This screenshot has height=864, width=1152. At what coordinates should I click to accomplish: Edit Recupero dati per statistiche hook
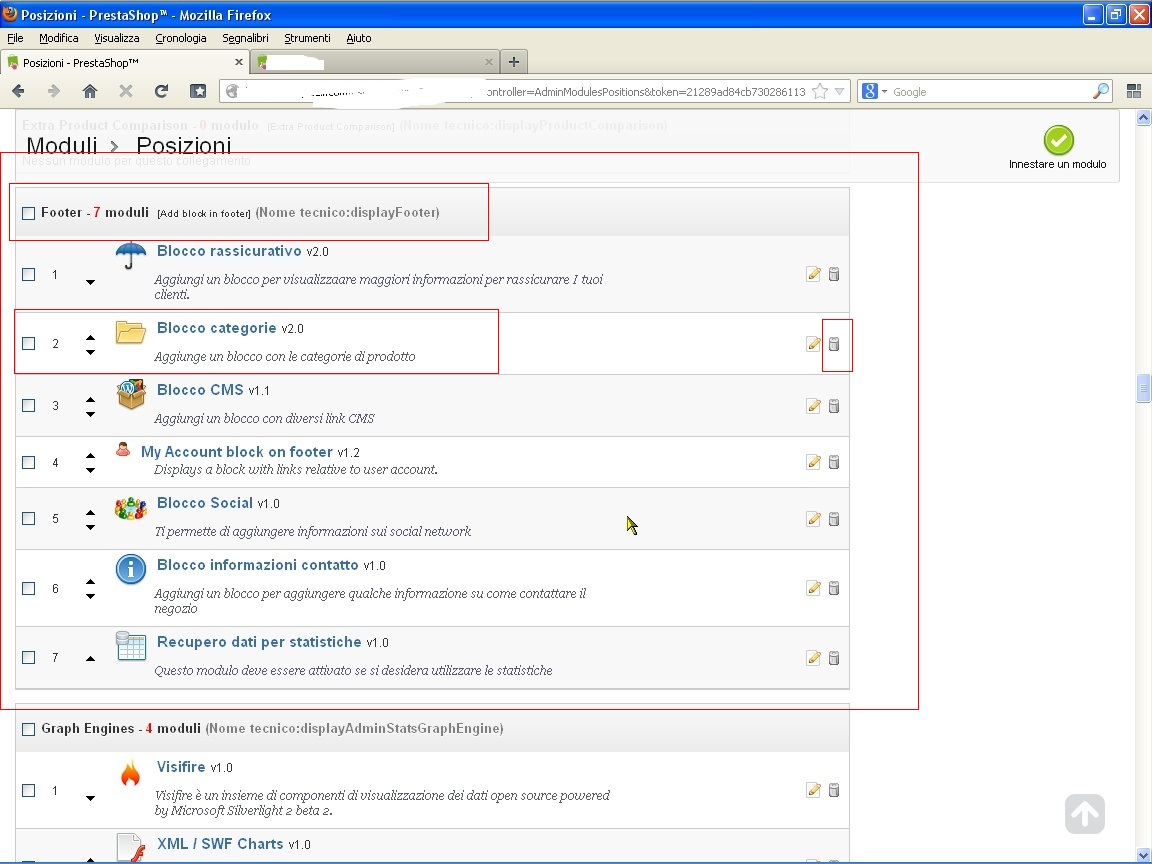(x=813, y=658)
